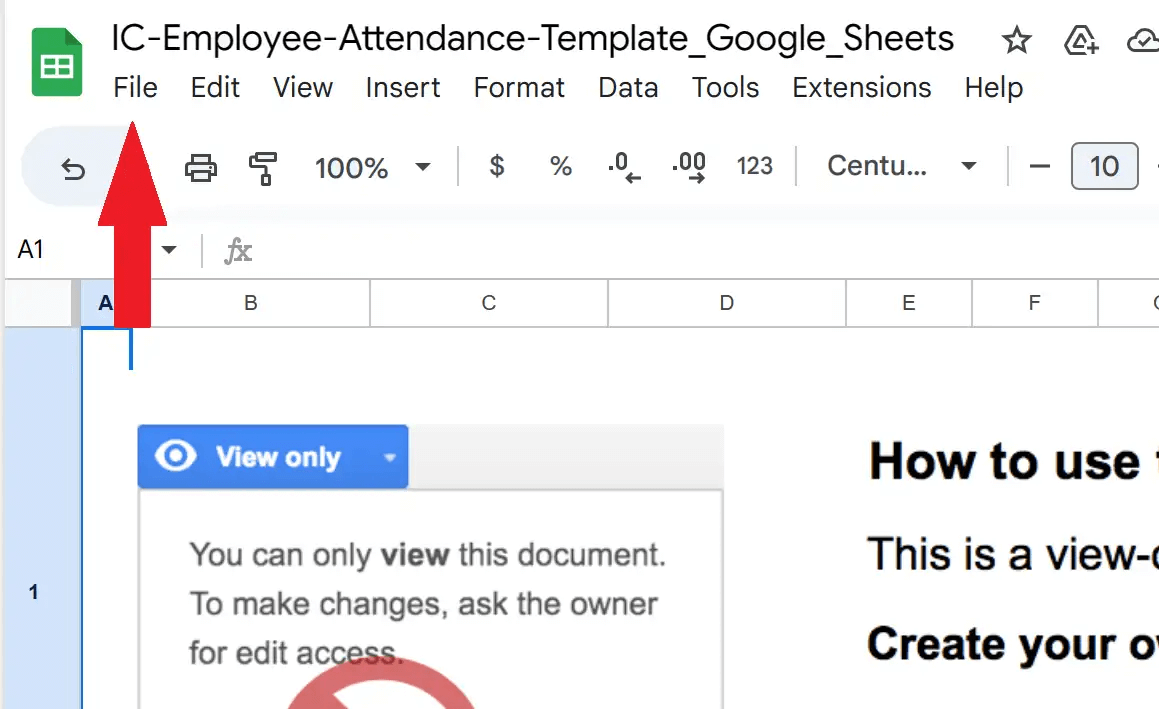Select the paint format roller tool
The image size is (1159, 709).
click(x=263, y=167)
